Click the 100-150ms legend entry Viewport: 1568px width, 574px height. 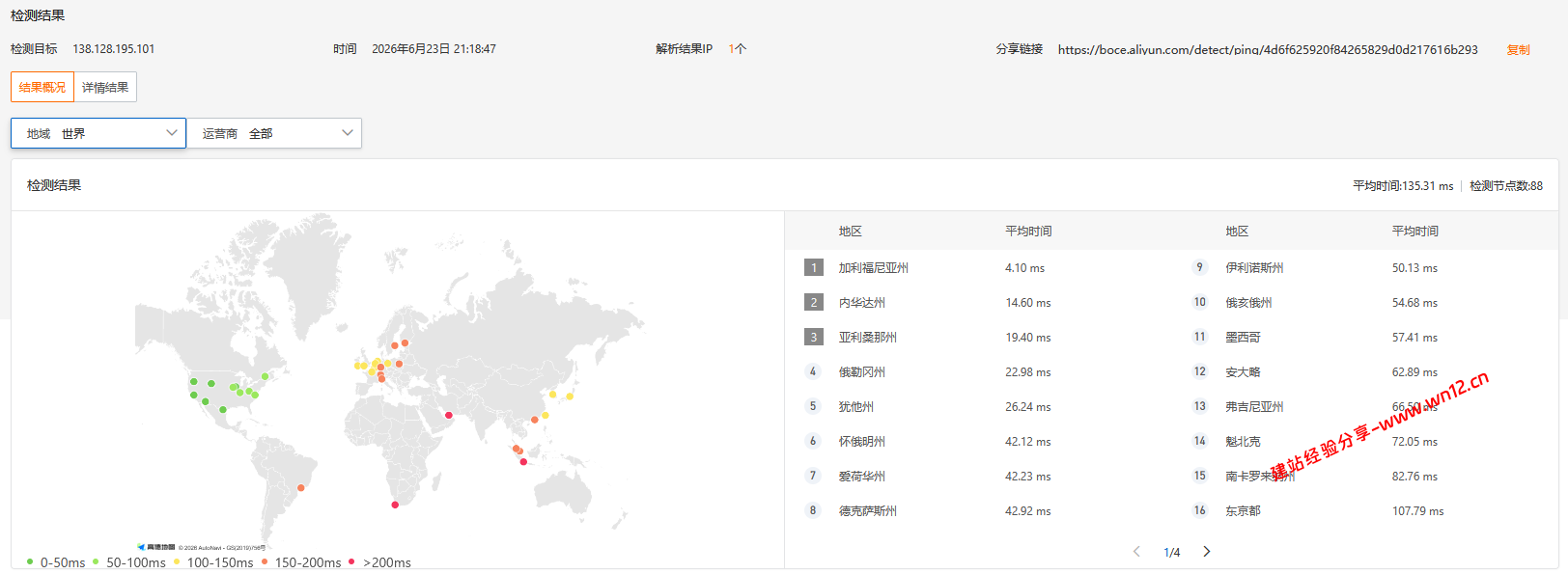(x=213, y=562)
